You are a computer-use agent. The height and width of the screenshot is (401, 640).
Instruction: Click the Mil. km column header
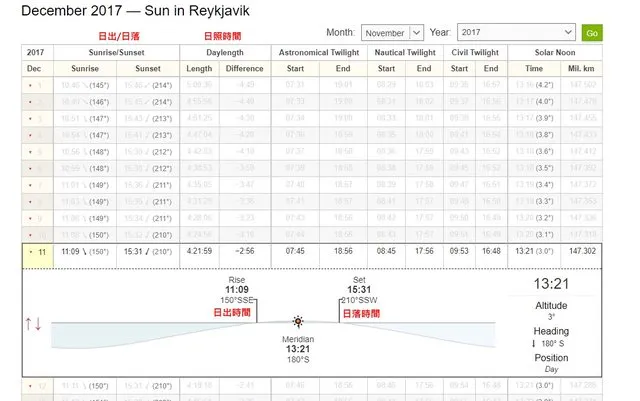pos(581,69)
